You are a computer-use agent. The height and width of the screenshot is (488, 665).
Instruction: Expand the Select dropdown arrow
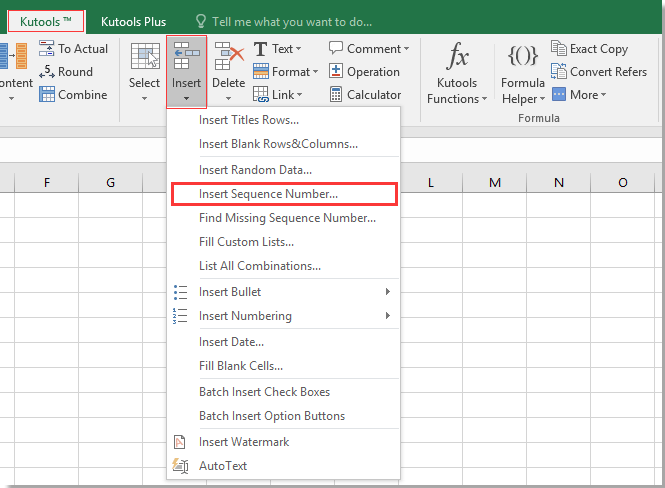145,99
